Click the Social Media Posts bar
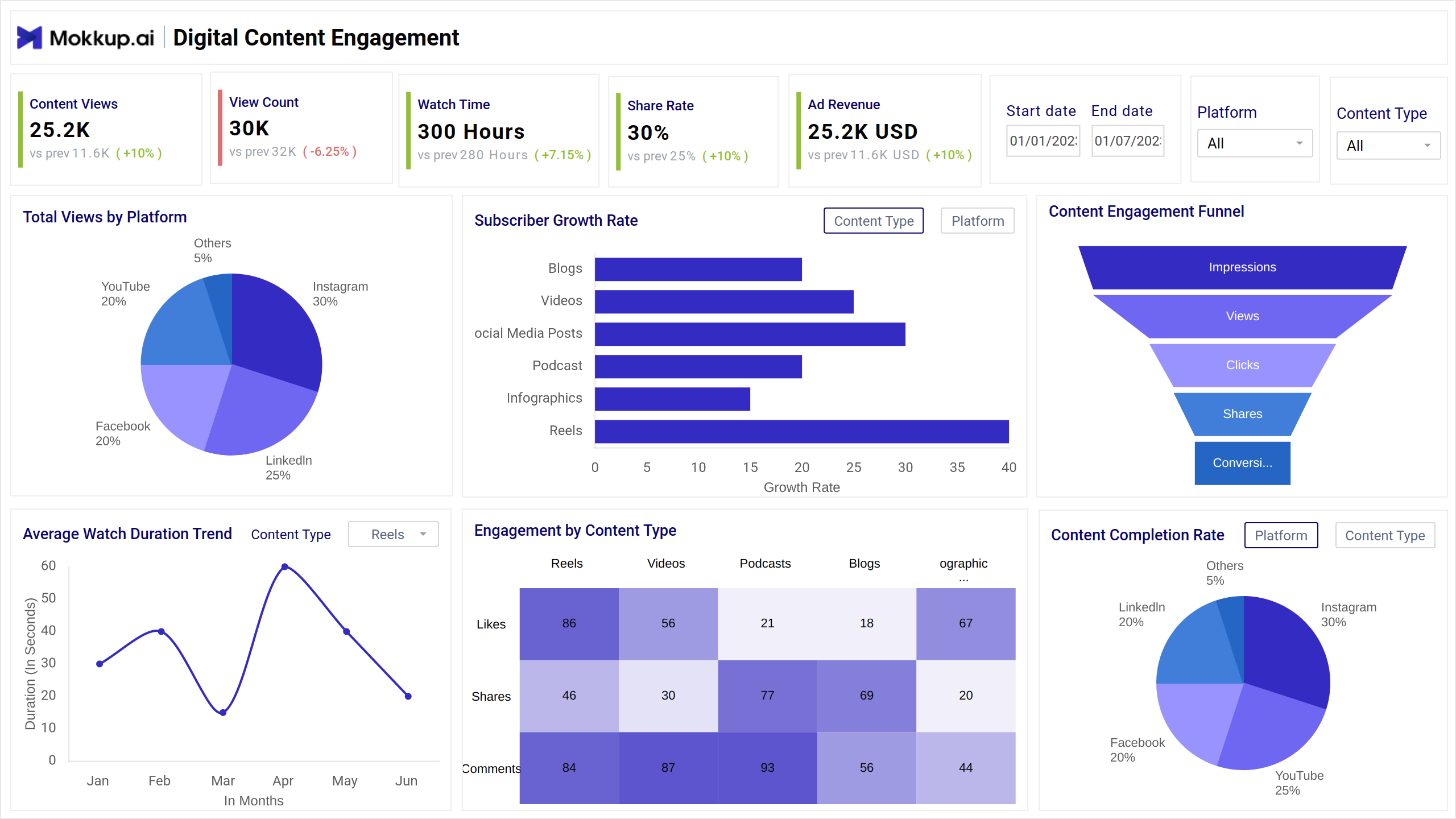Viewport: 1456px width, 819px height. 750,334
